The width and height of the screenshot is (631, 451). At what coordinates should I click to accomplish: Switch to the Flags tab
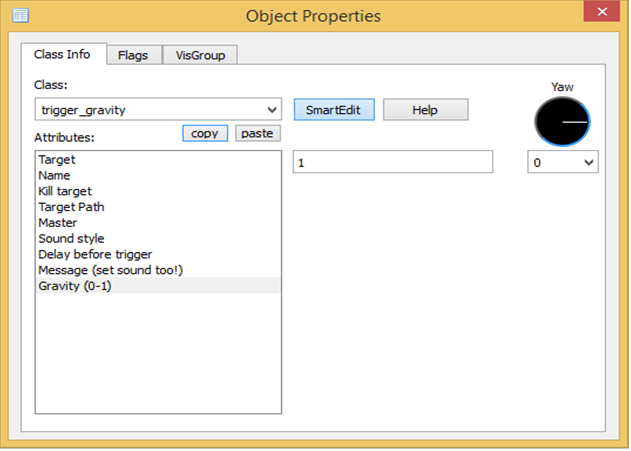[x=132, y=55]
